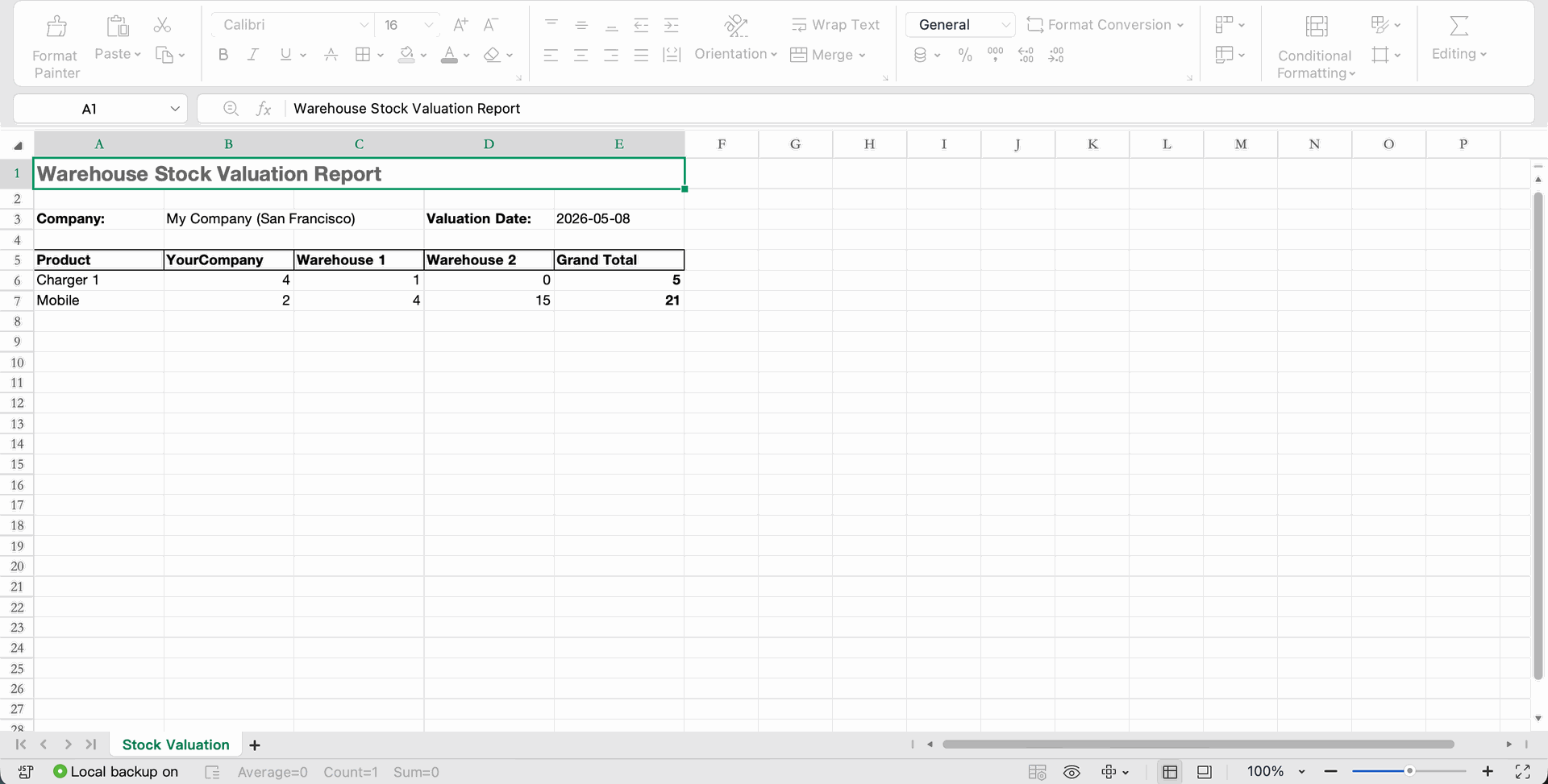Align text to the left
The image size is (1548, 784).
pos(551,55)
